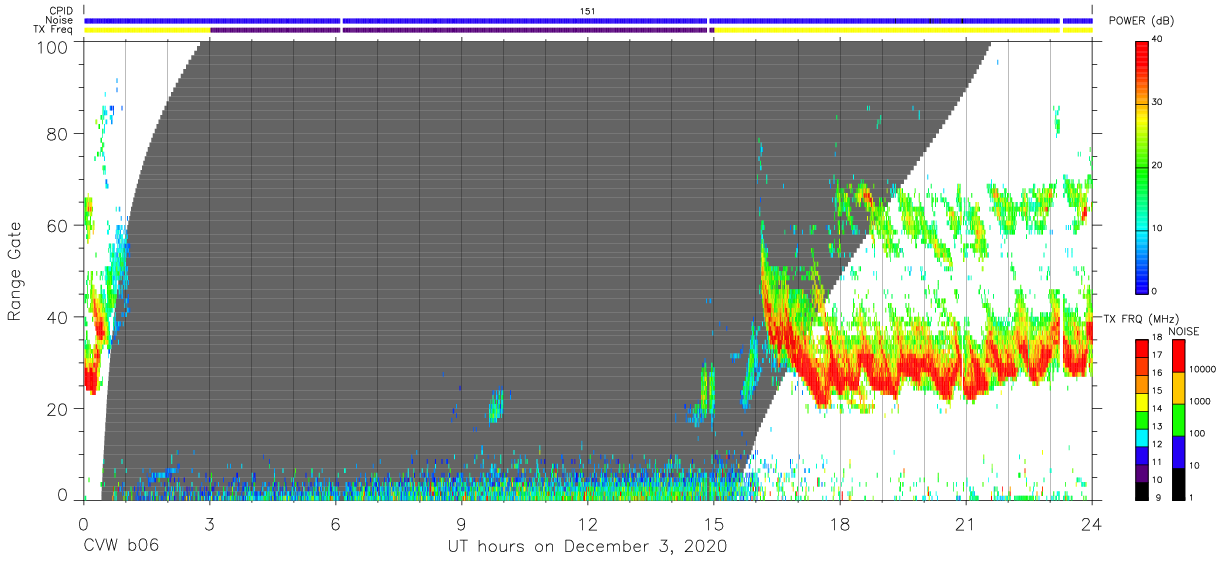Click x-axis tick label '21'

click(x=966, y=523)
